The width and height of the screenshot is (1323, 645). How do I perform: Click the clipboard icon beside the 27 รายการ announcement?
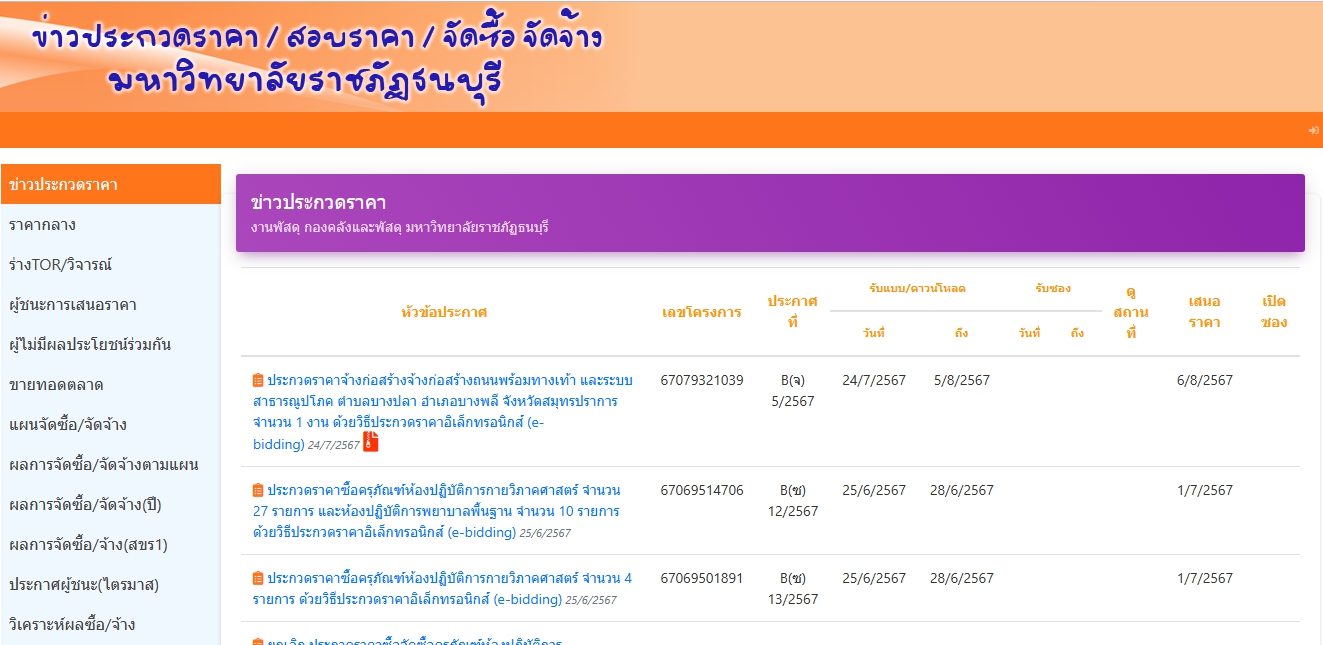(258, 490)
